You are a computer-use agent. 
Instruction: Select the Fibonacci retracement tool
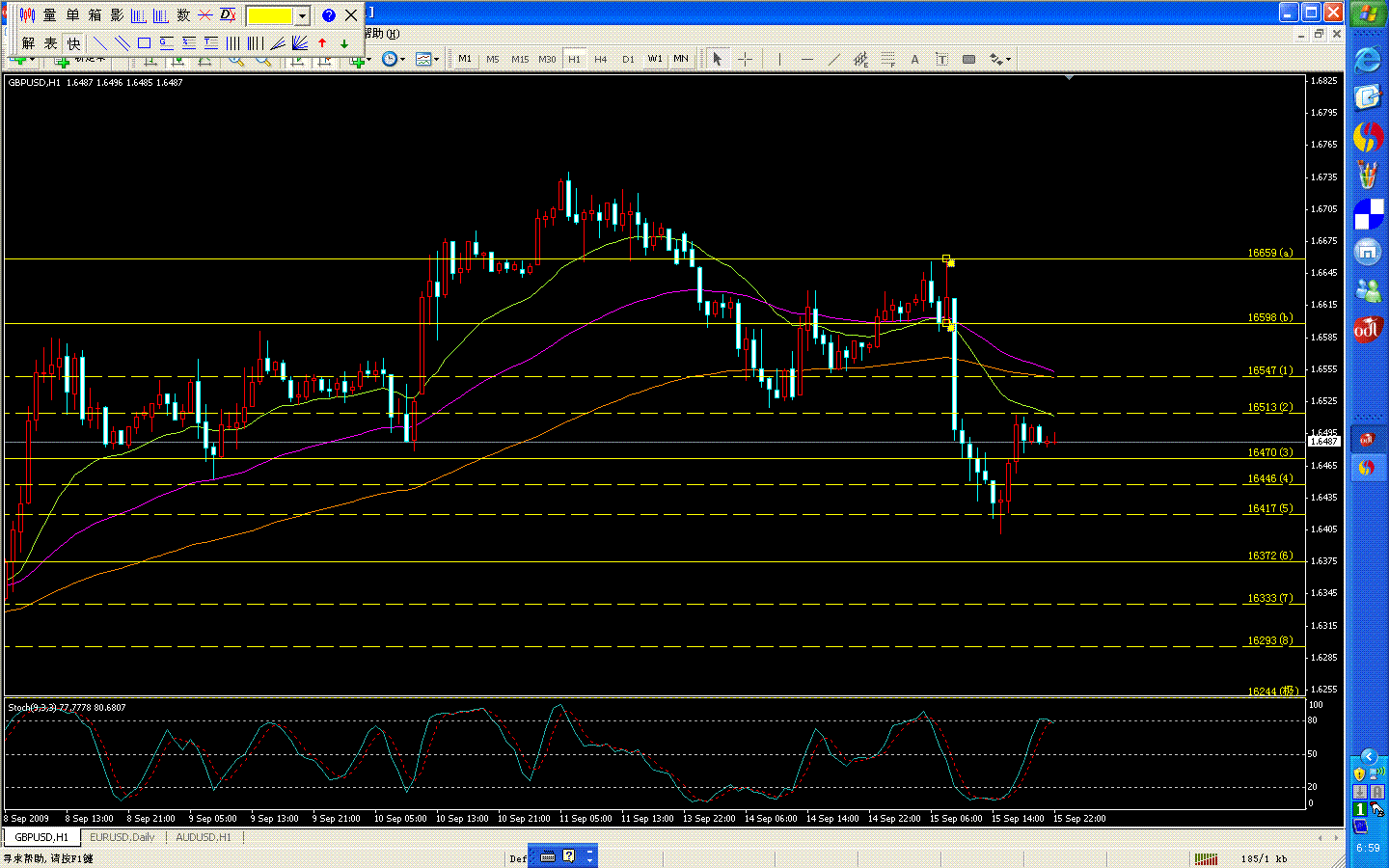point(887,59)
